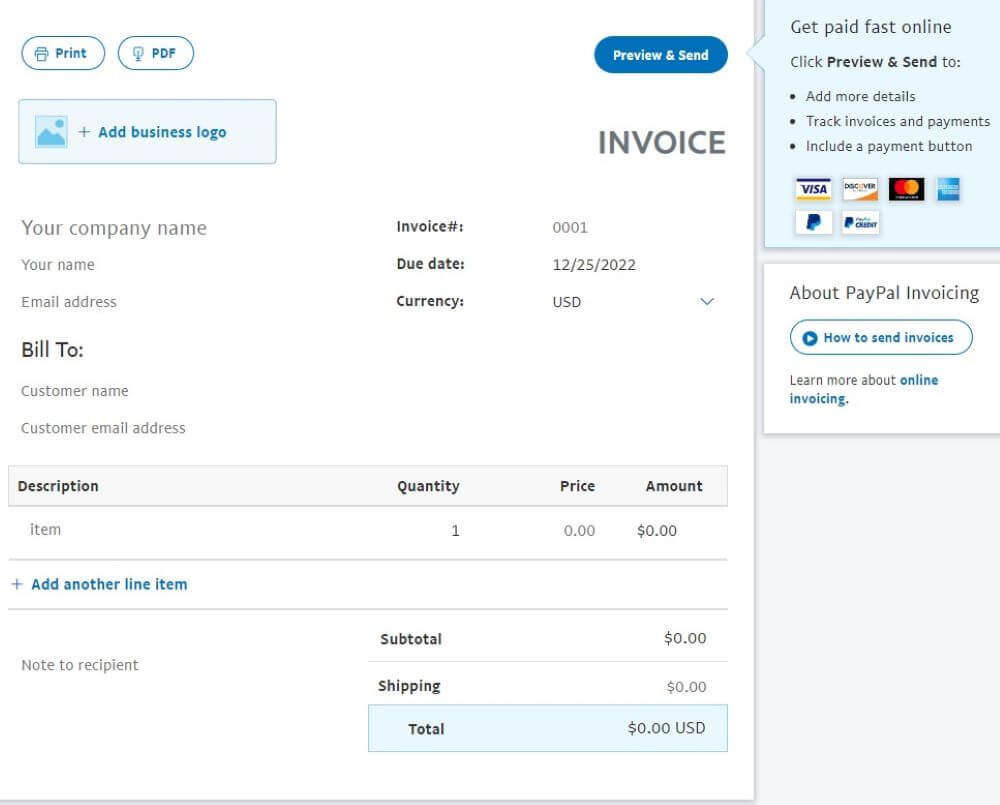1000x805 pixels.
Task: Click the Note to recipient field
Action: [80, 664]
